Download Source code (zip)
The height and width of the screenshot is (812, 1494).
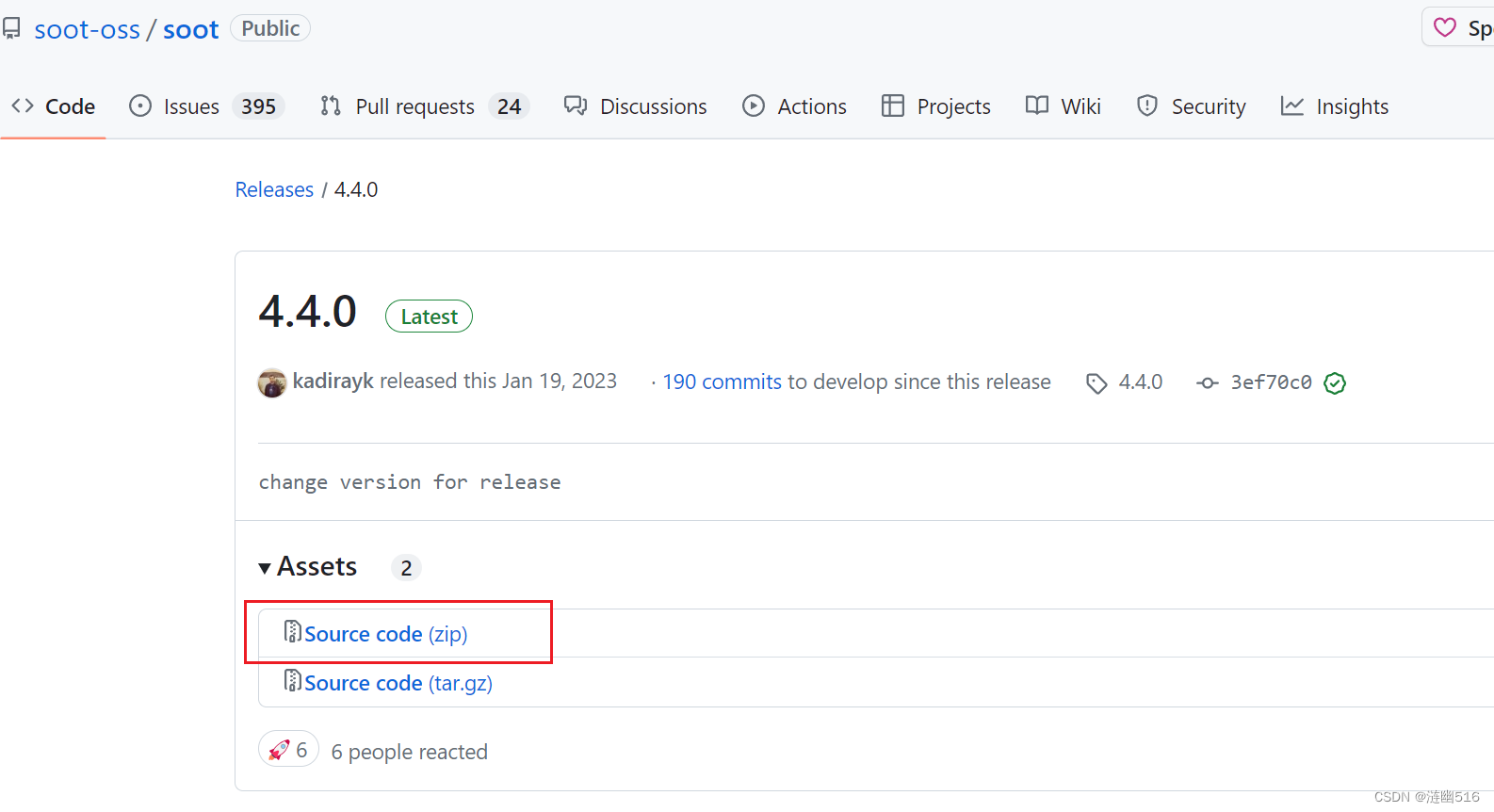pos(385,634)
